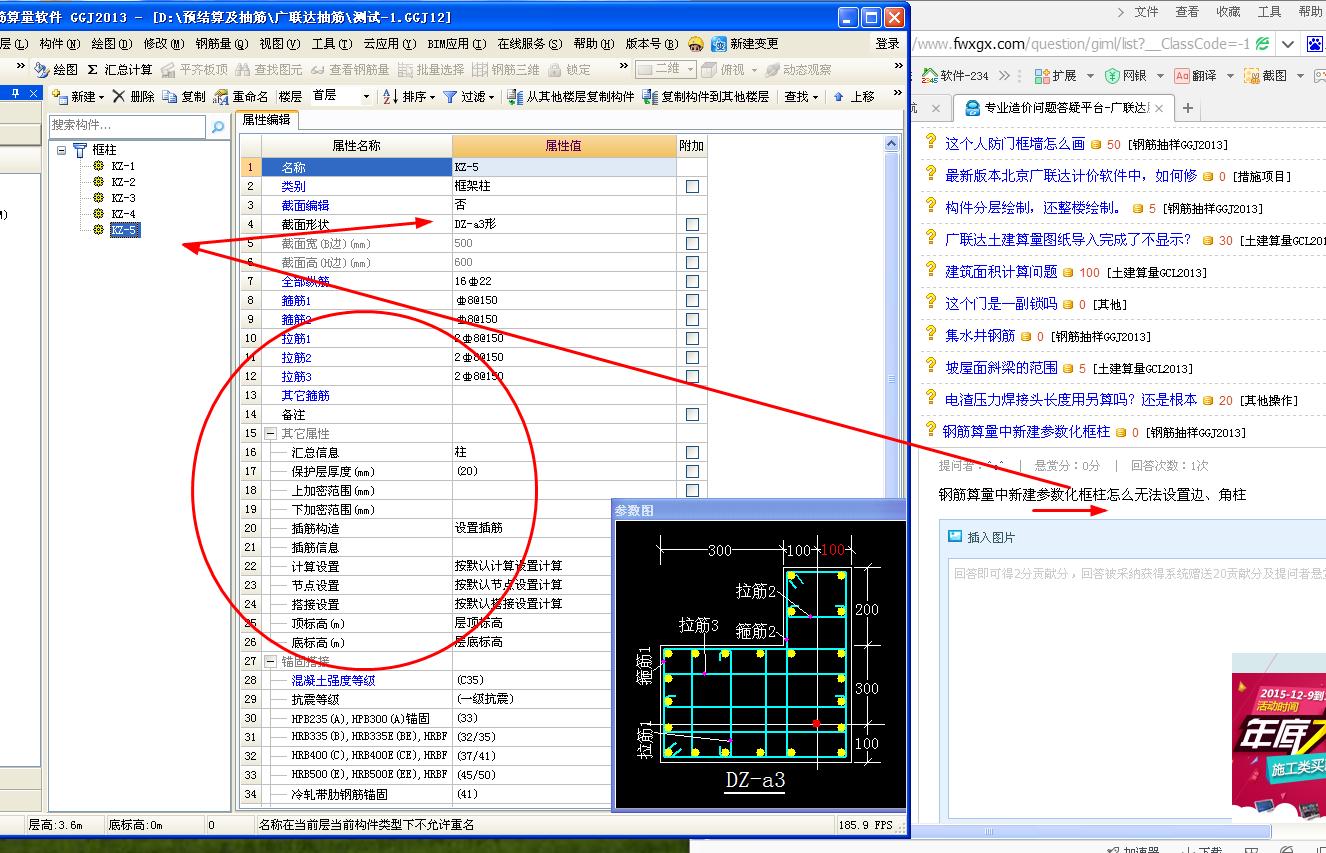
Task: Click the 网银 shield icon in the browser
Action: (x=1112, y=75)
